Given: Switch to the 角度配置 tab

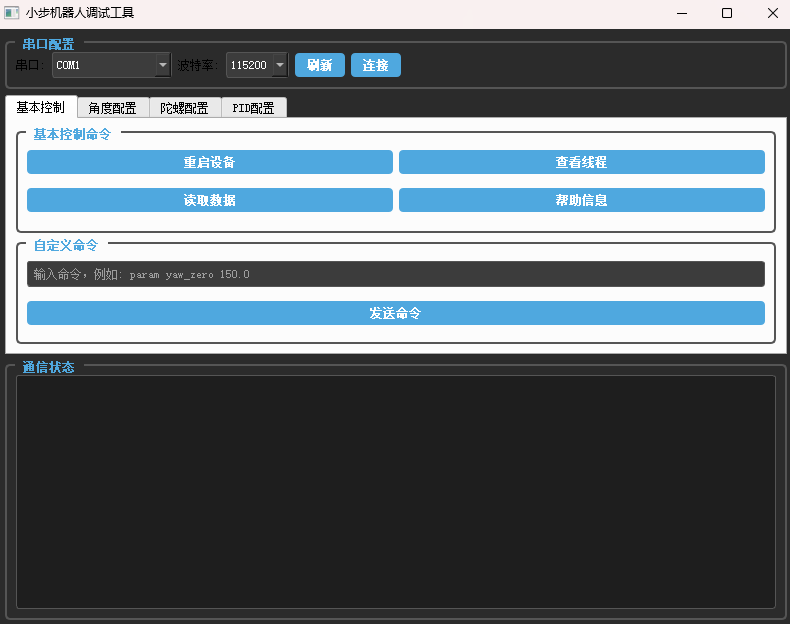Looking at the screenshot, I should point(113,108).
